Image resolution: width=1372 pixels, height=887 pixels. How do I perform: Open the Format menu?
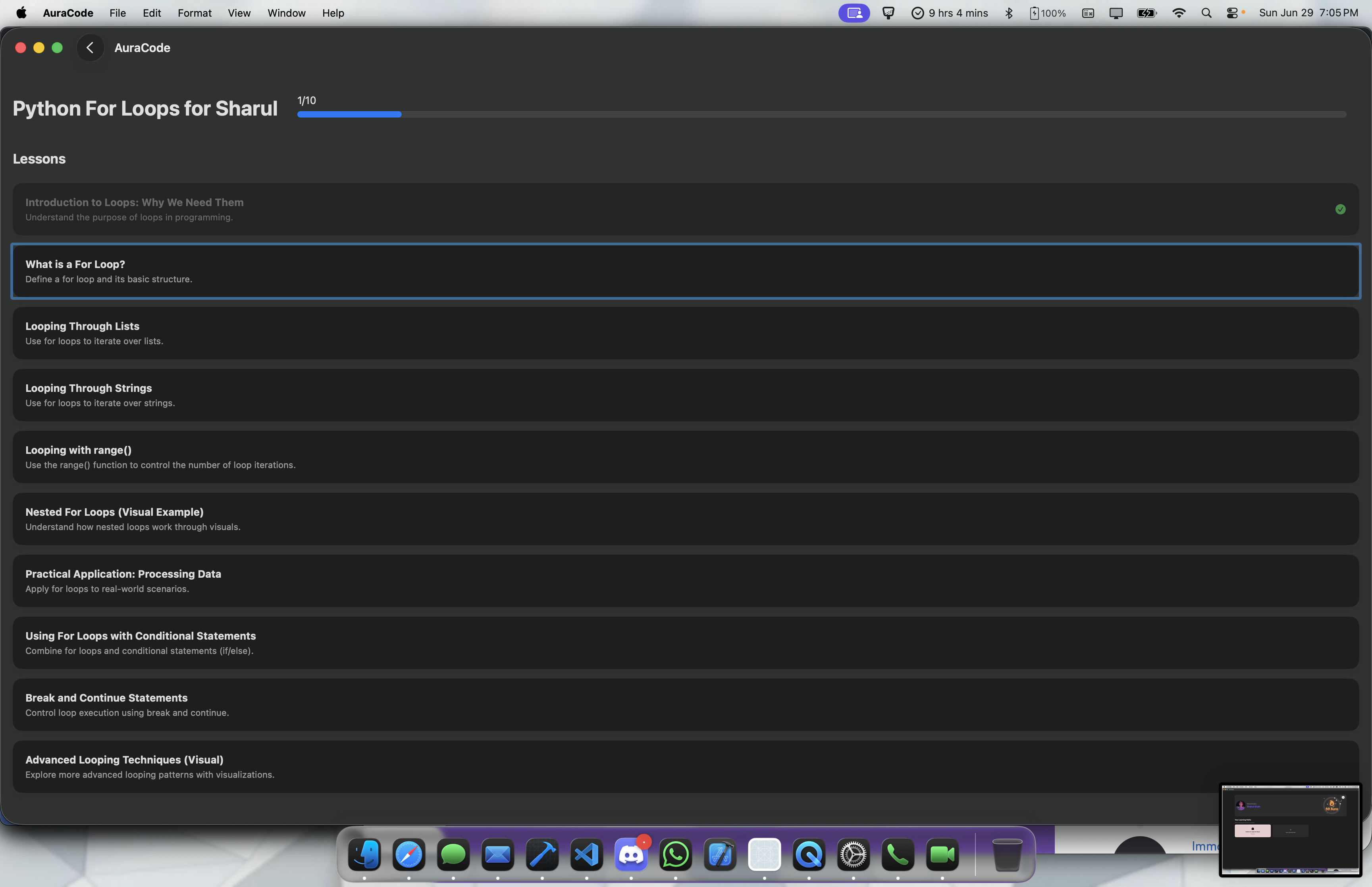pyautogui.click(x=194, y=13)
